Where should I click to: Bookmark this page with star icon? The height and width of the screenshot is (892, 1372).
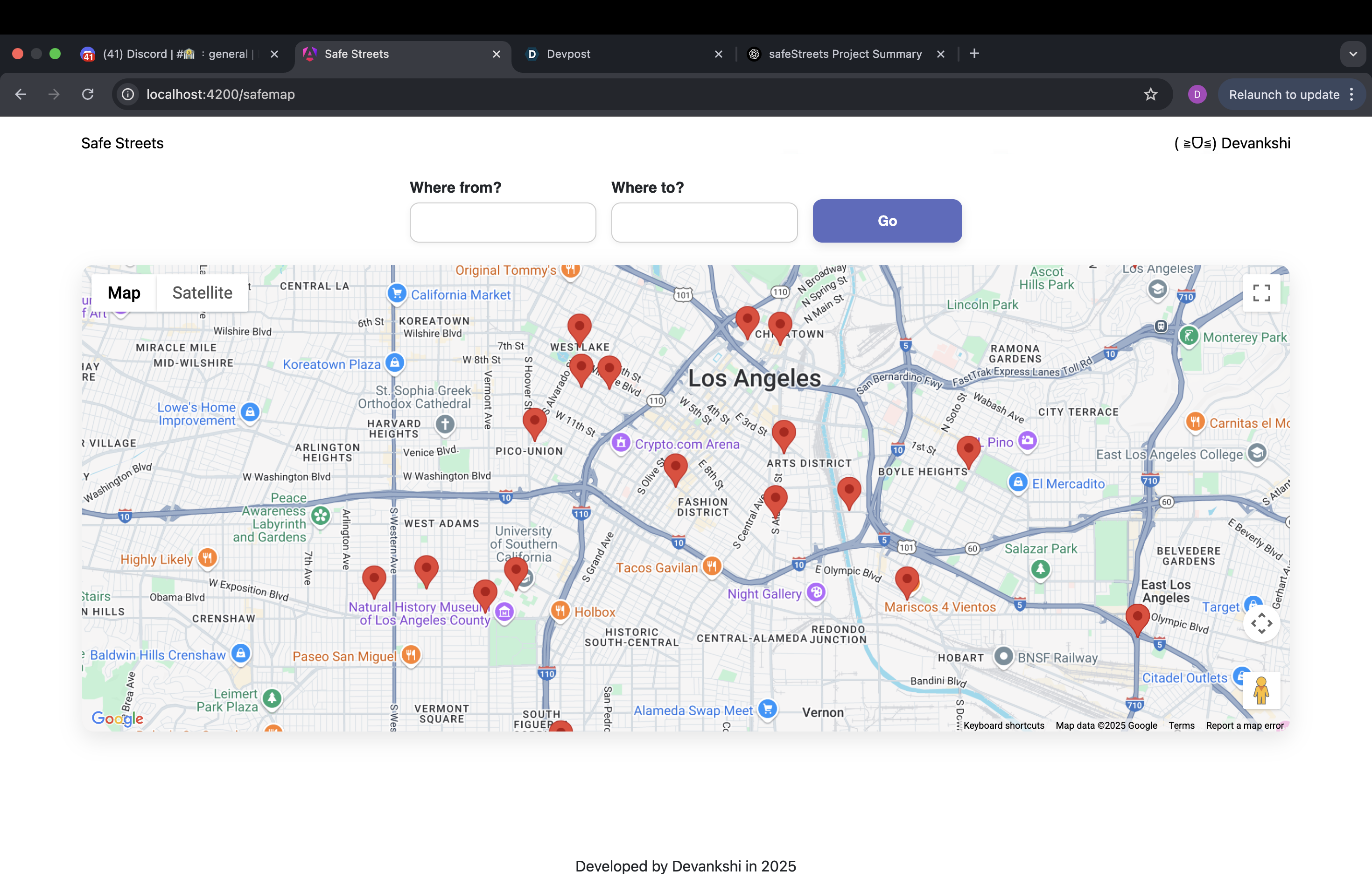pos(1150,95)
